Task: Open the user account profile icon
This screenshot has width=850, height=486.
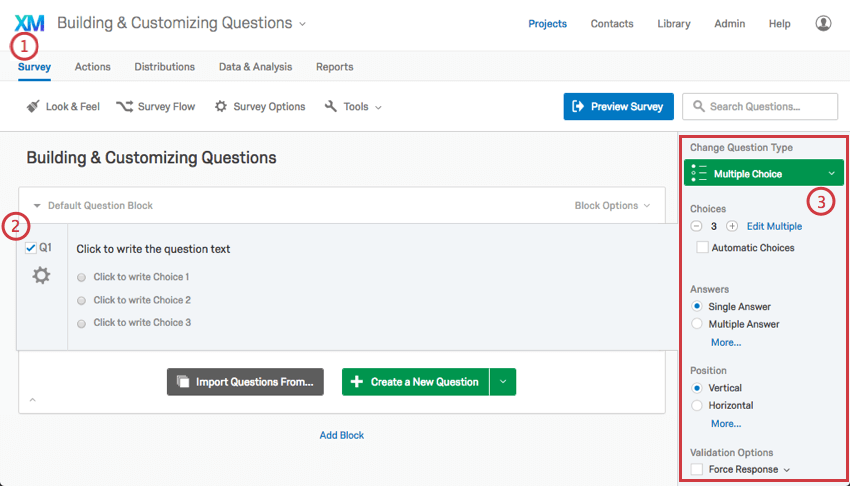Action: click(x=823, y=23)
